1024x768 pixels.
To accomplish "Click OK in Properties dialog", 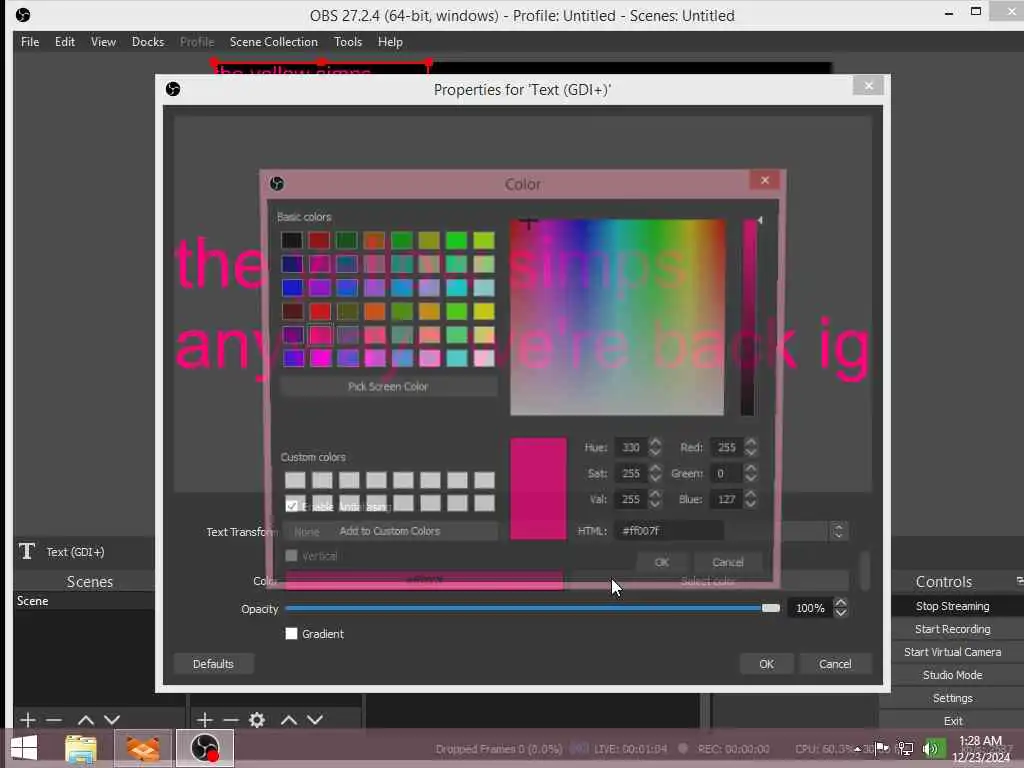I will pyautogui.click(x=767, y=664).
